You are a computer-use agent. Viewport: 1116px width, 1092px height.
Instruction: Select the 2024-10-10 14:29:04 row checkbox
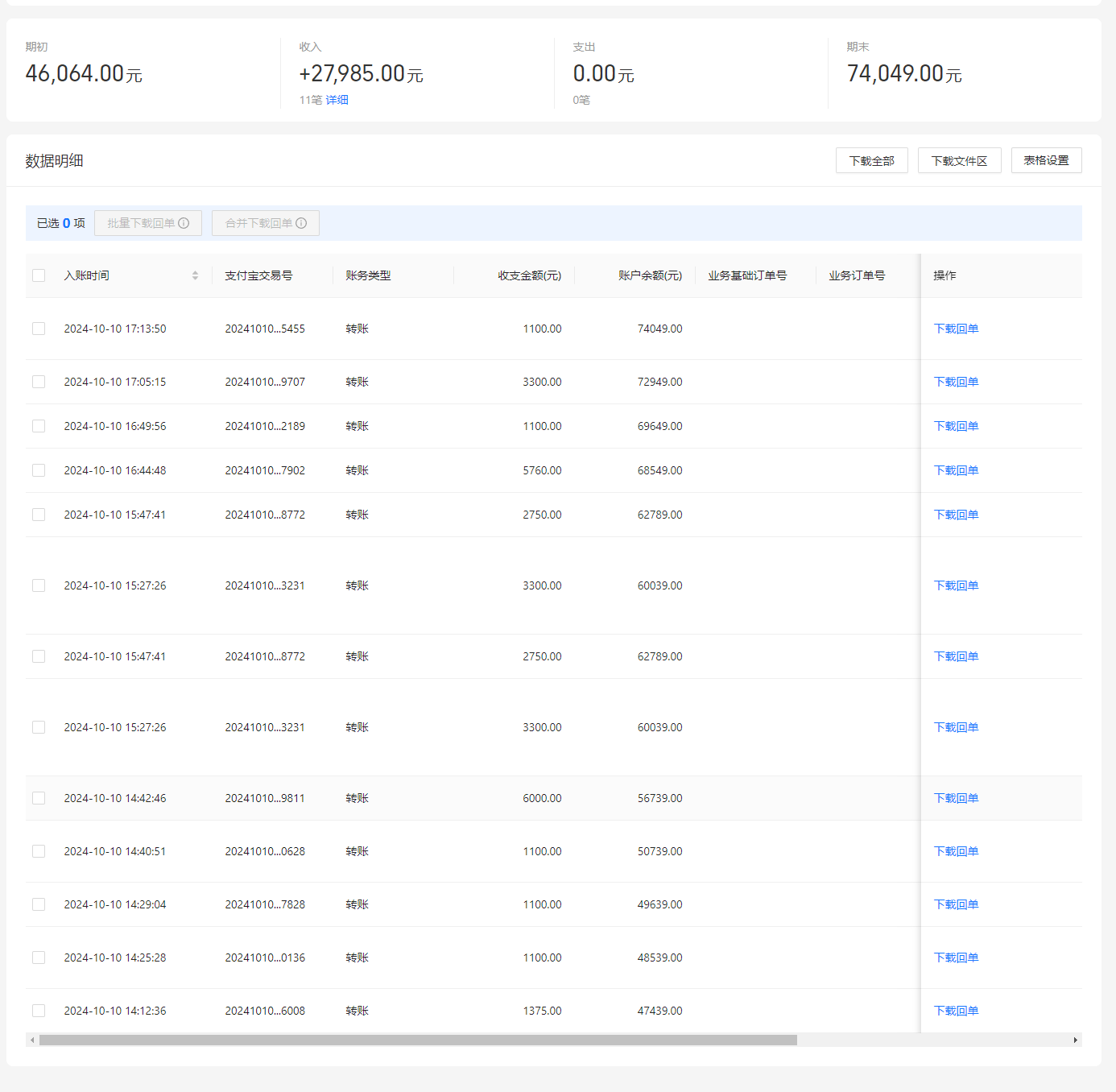pyautogui.click(x=39, y=904)
